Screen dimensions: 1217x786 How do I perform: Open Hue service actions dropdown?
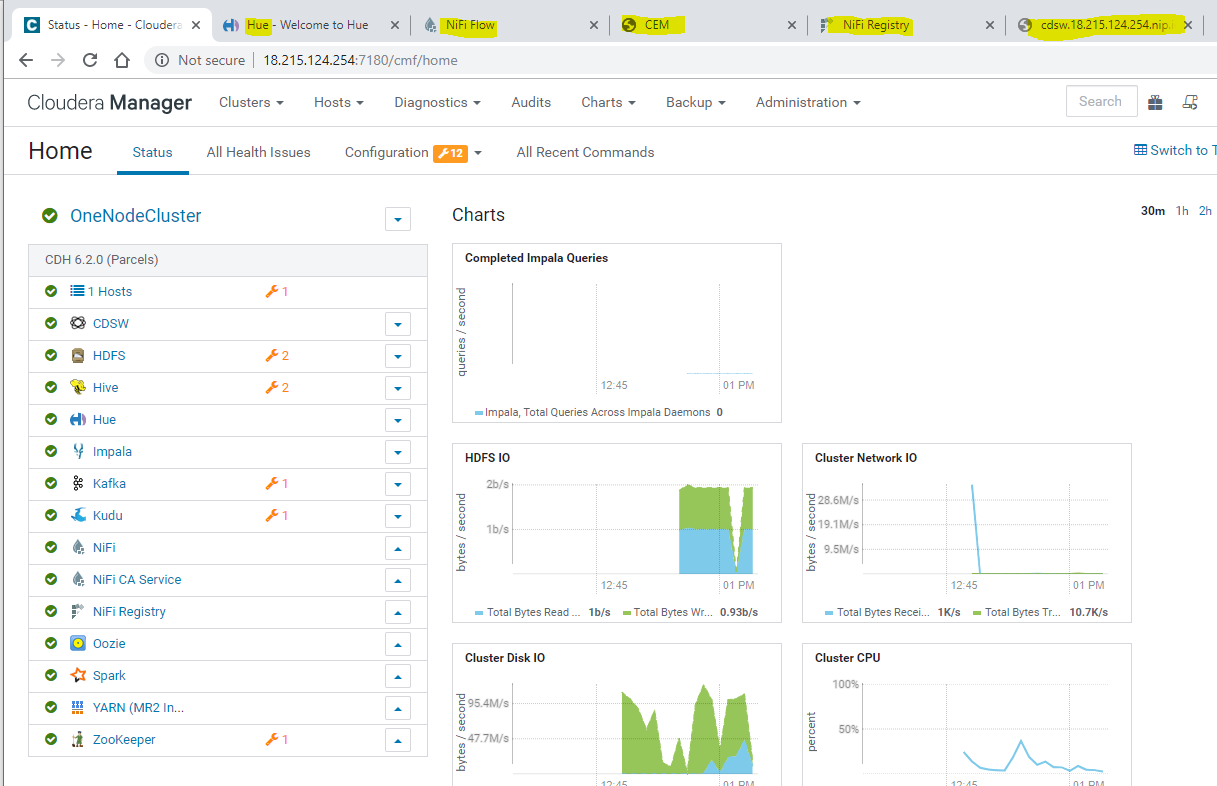[398, 420]
